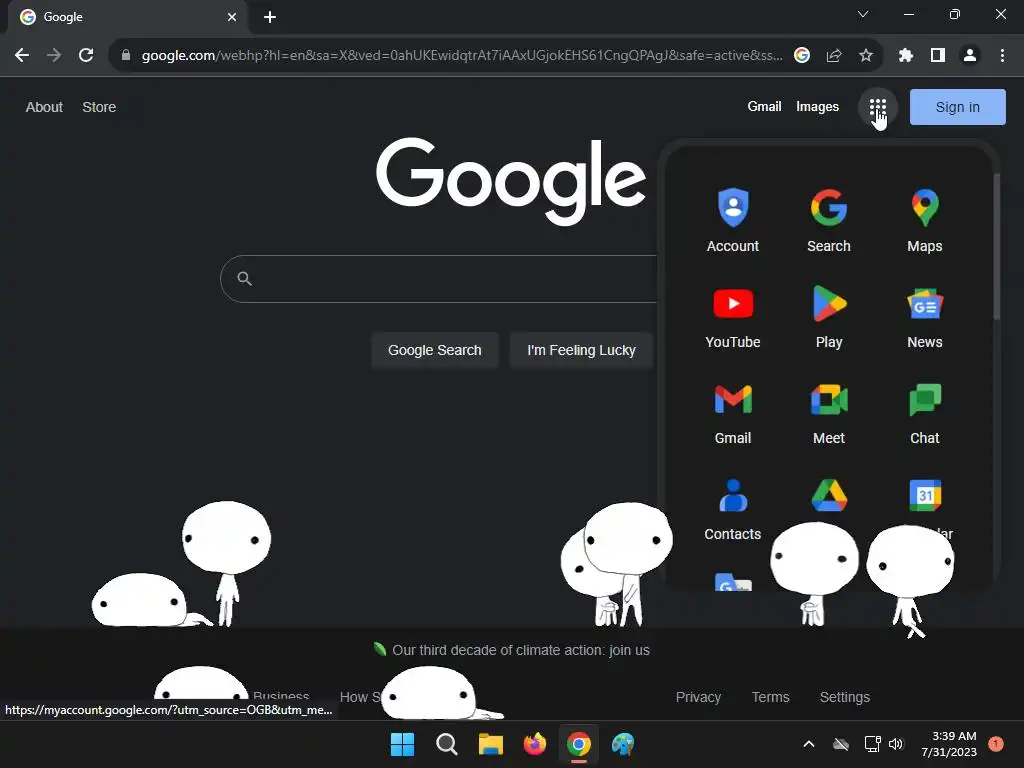Image resolution: width=1024 pixels, height=768 pixels.
Task: Open Search app in apps panel
Action: coord(829,220)
